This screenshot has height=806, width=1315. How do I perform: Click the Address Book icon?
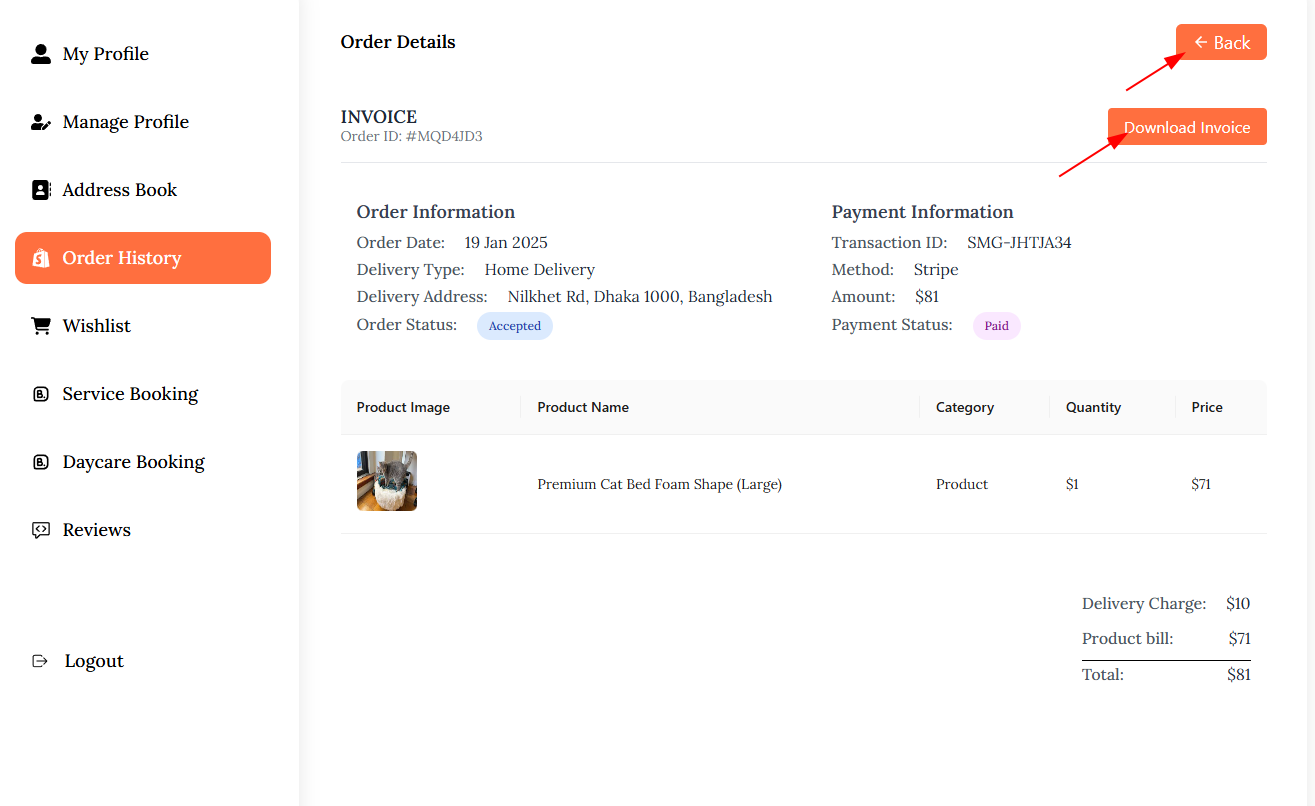[x=41, y=190]
